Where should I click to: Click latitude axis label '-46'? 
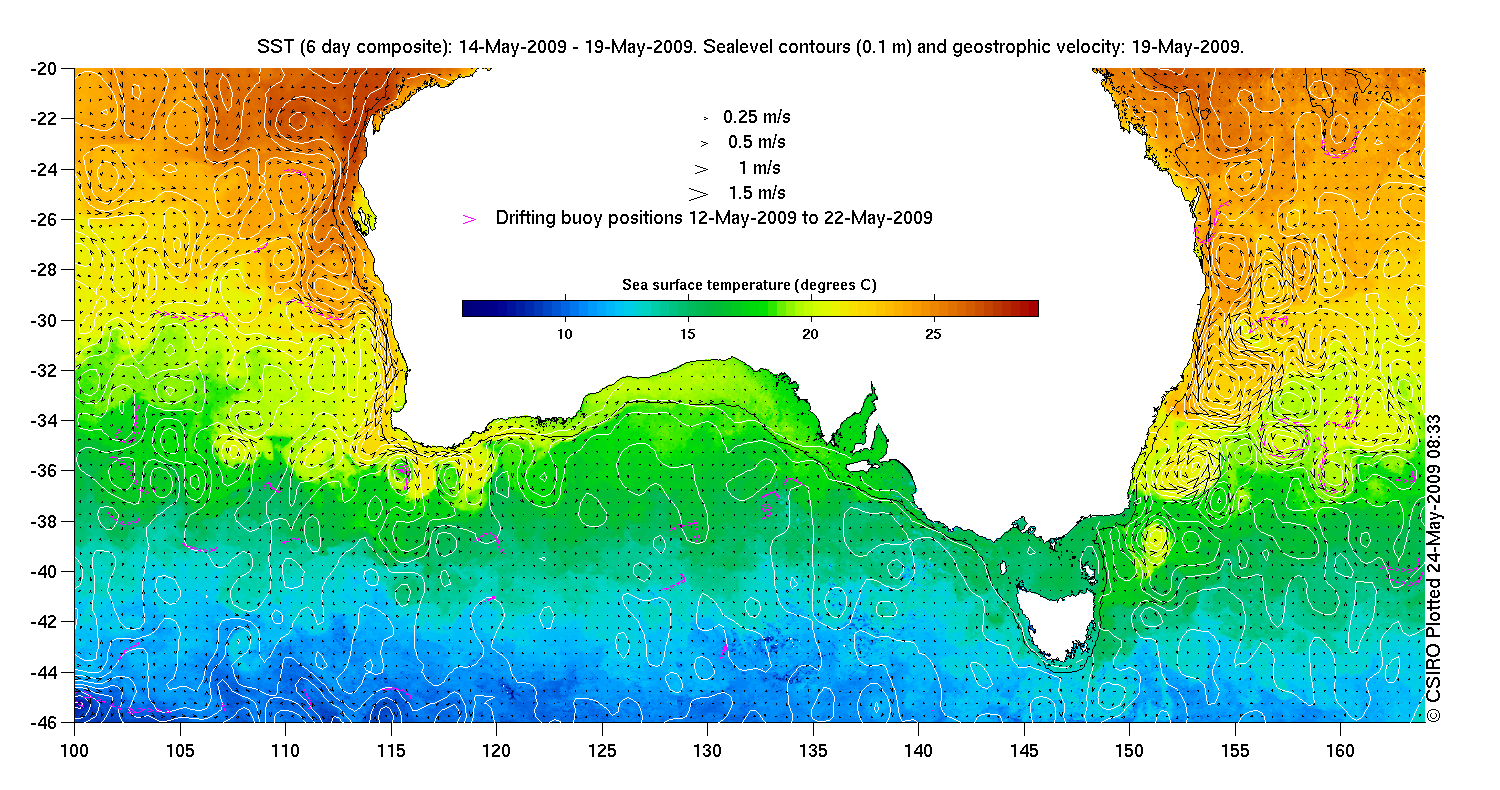point(46,721)
